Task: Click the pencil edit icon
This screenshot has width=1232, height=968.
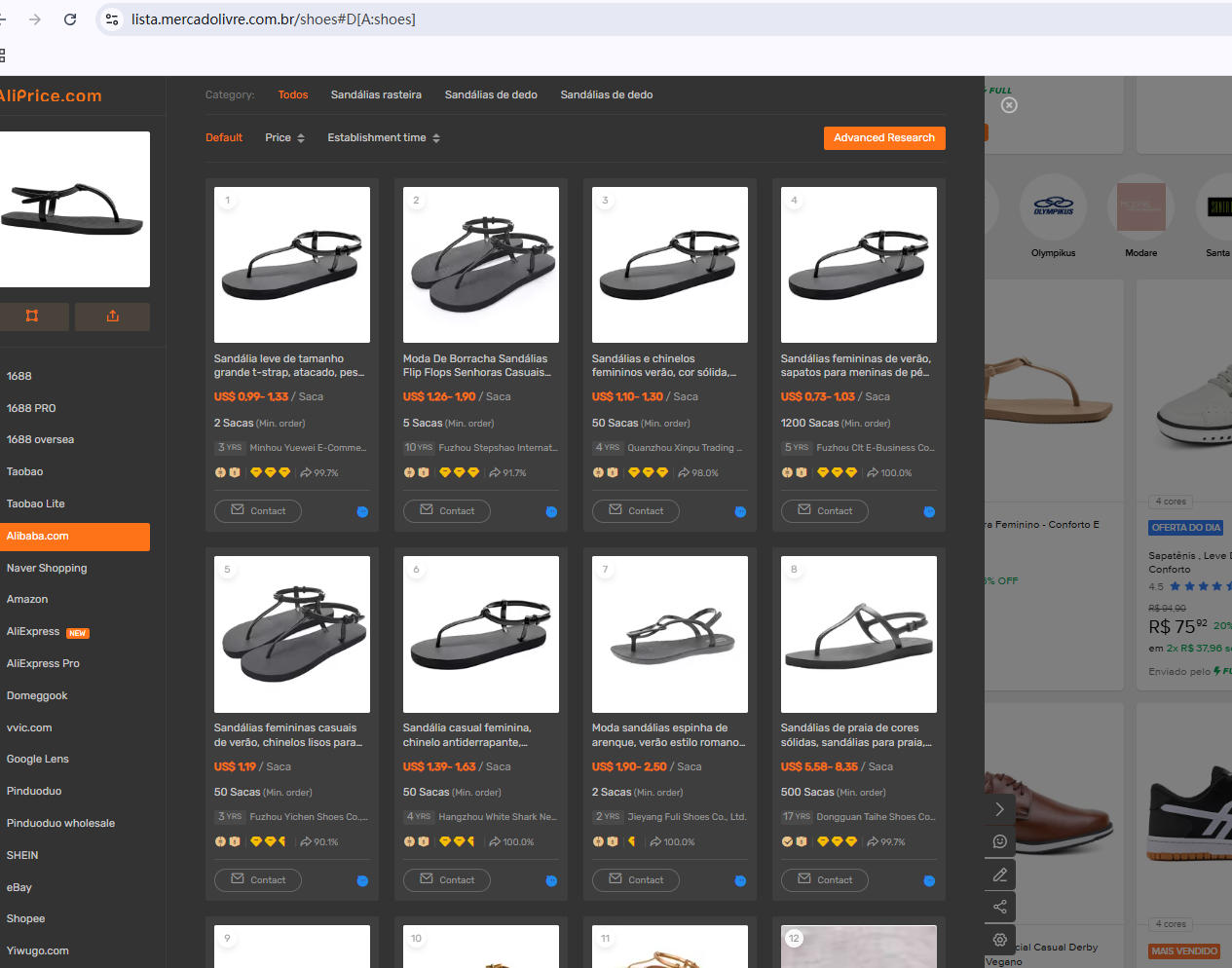Action: pos(999,875)
